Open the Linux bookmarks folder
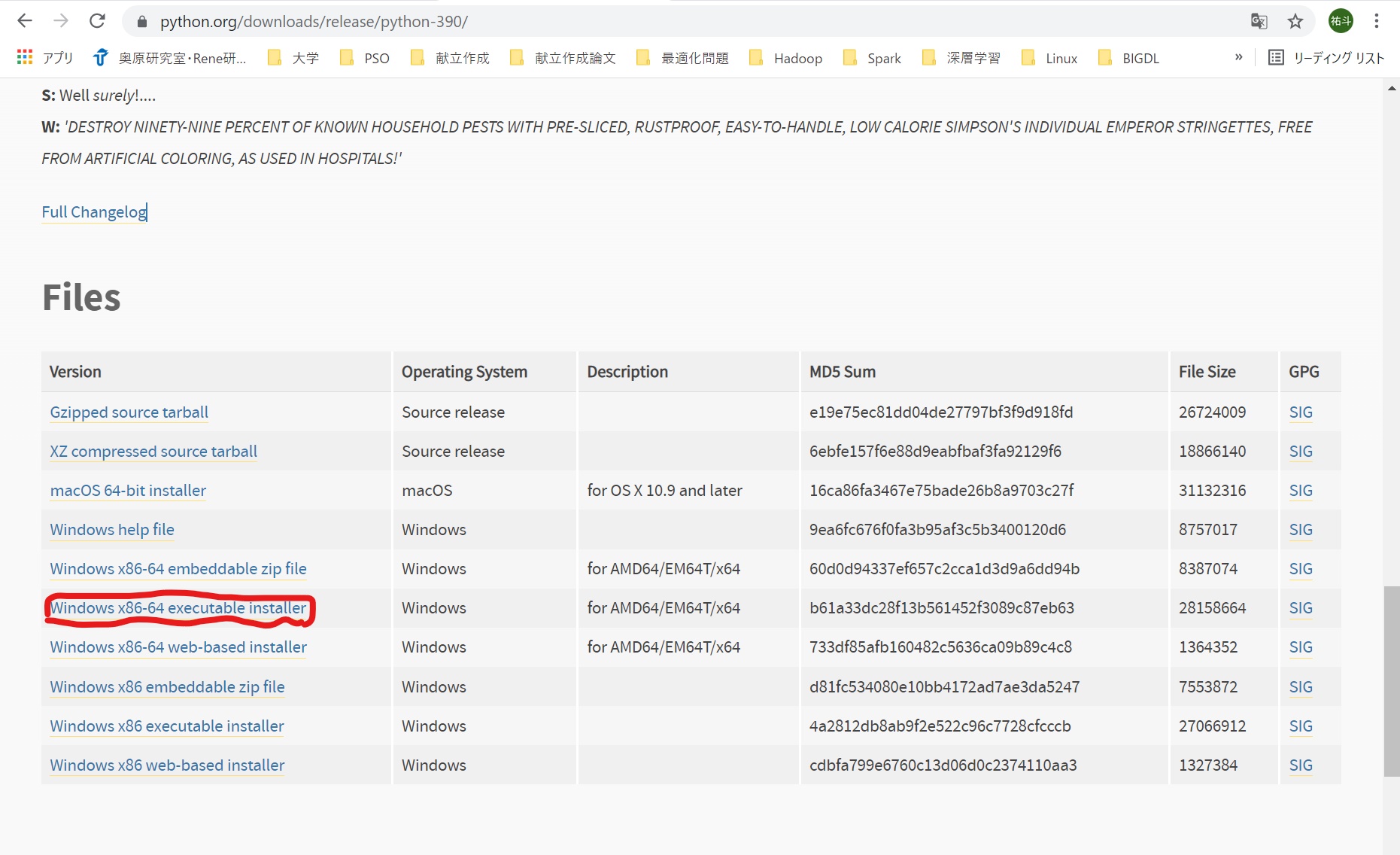Viewport: 1400px width, 855px height. 1050,58
